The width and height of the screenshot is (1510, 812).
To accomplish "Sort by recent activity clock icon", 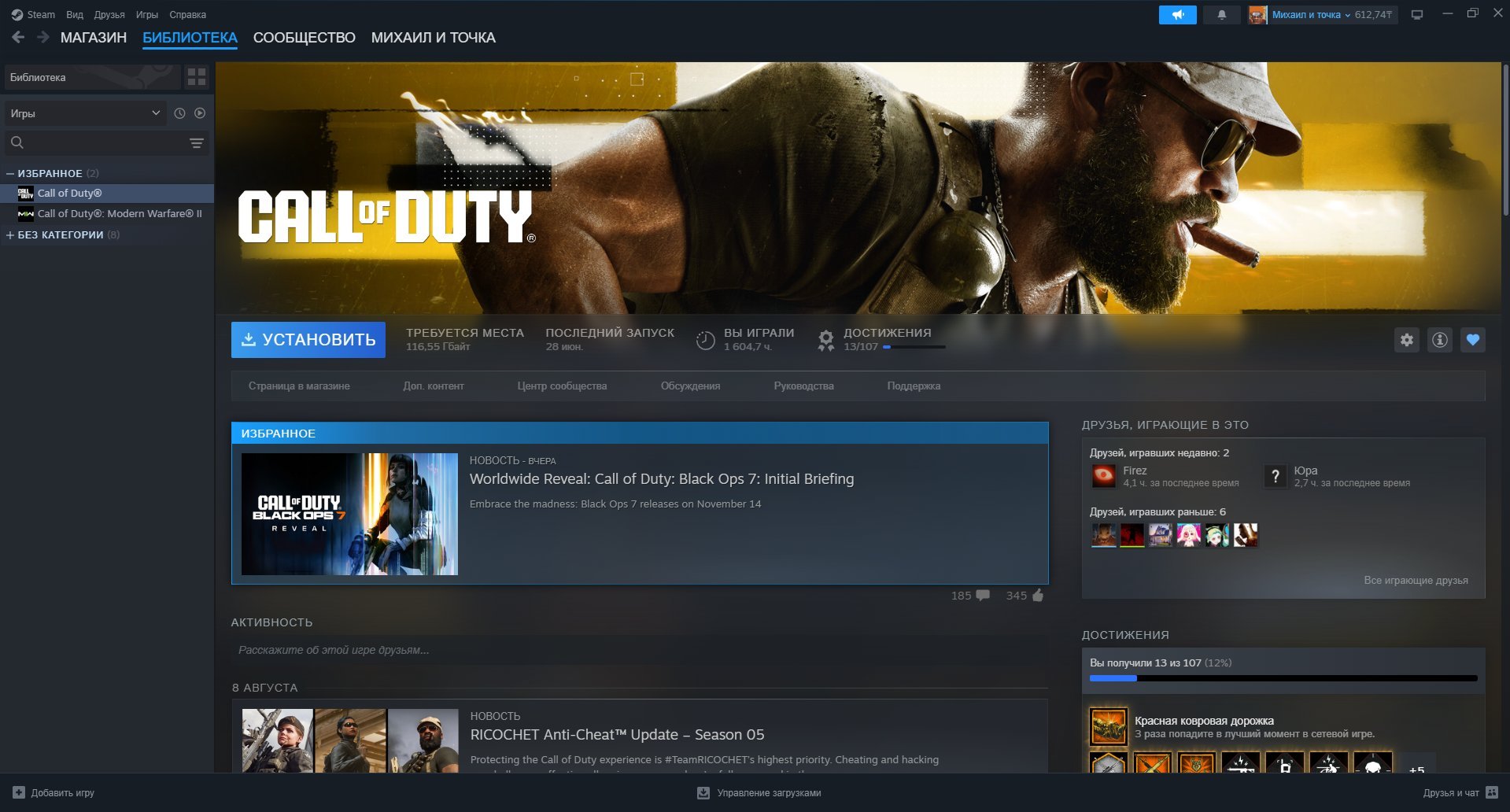I will tap(179, 113).
